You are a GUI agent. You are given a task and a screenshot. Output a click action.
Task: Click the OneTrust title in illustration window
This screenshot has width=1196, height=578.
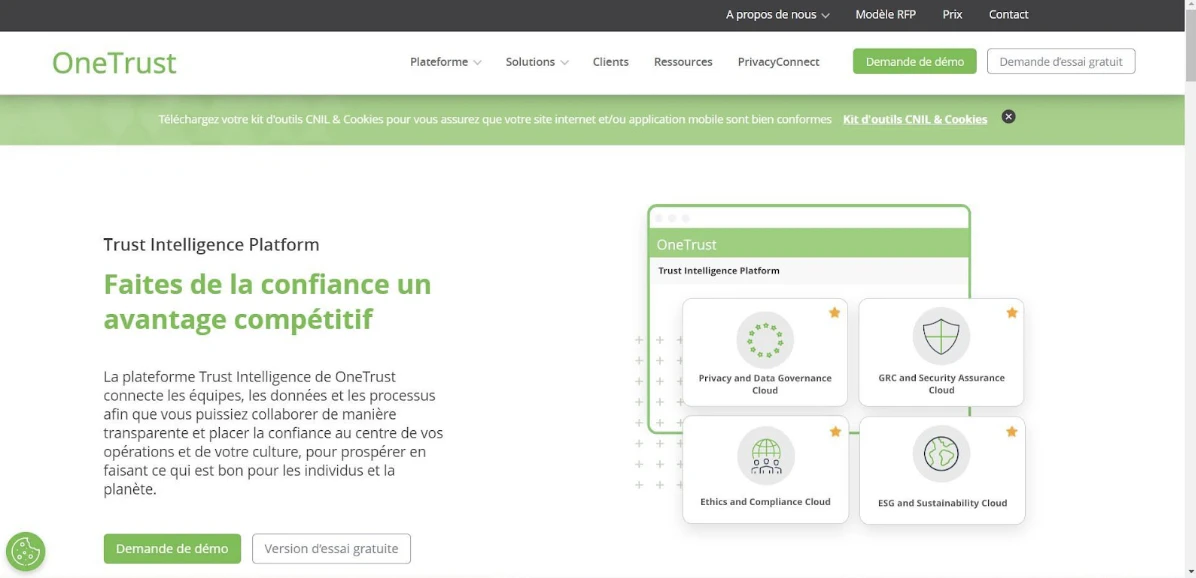click(686, 245)
